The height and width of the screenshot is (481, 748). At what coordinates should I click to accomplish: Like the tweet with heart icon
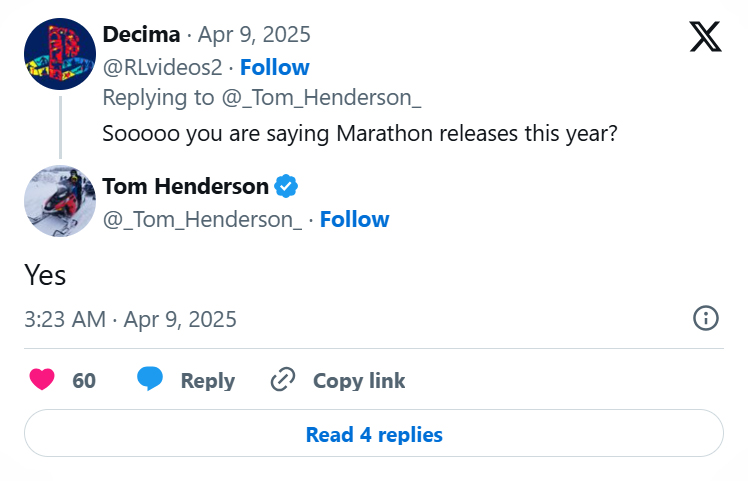click(x=42, y=380)
